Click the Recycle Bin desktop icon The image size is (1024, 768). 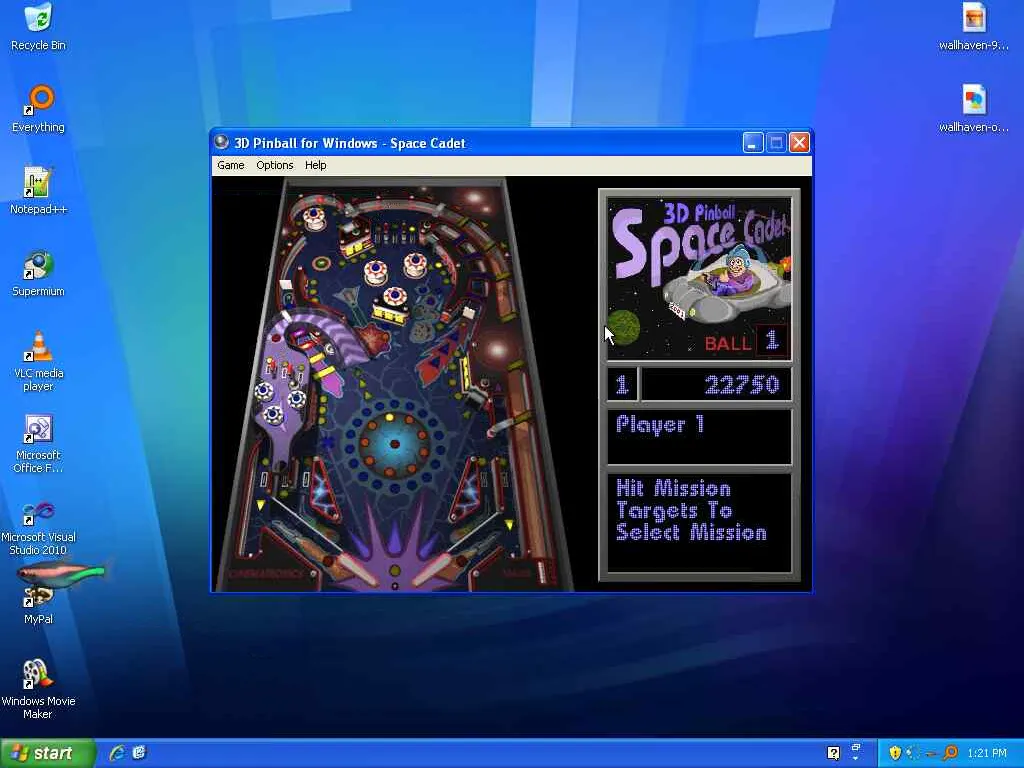(39, 27)
